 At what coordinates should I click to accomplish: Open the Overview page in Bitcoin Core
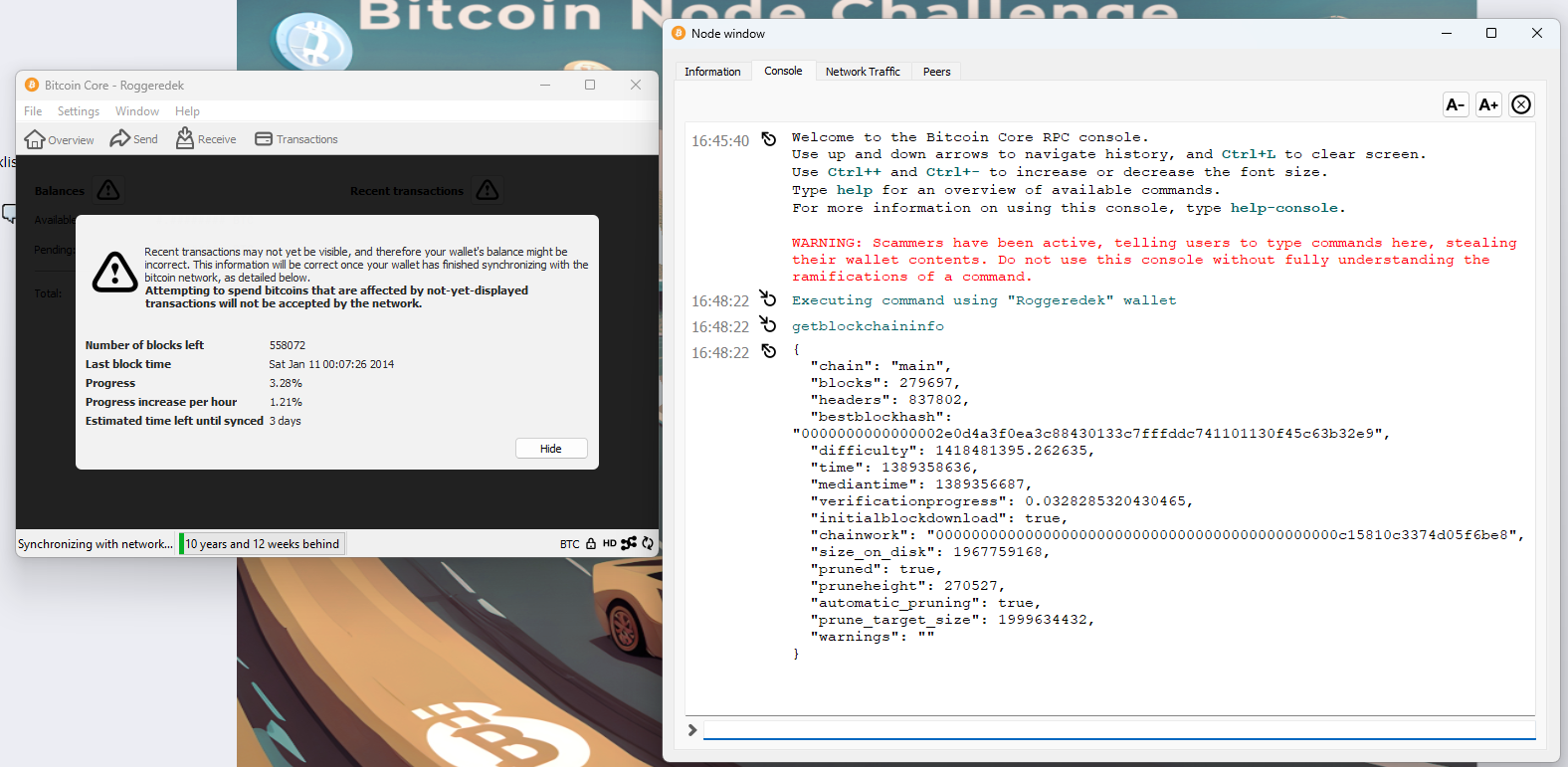59,139
